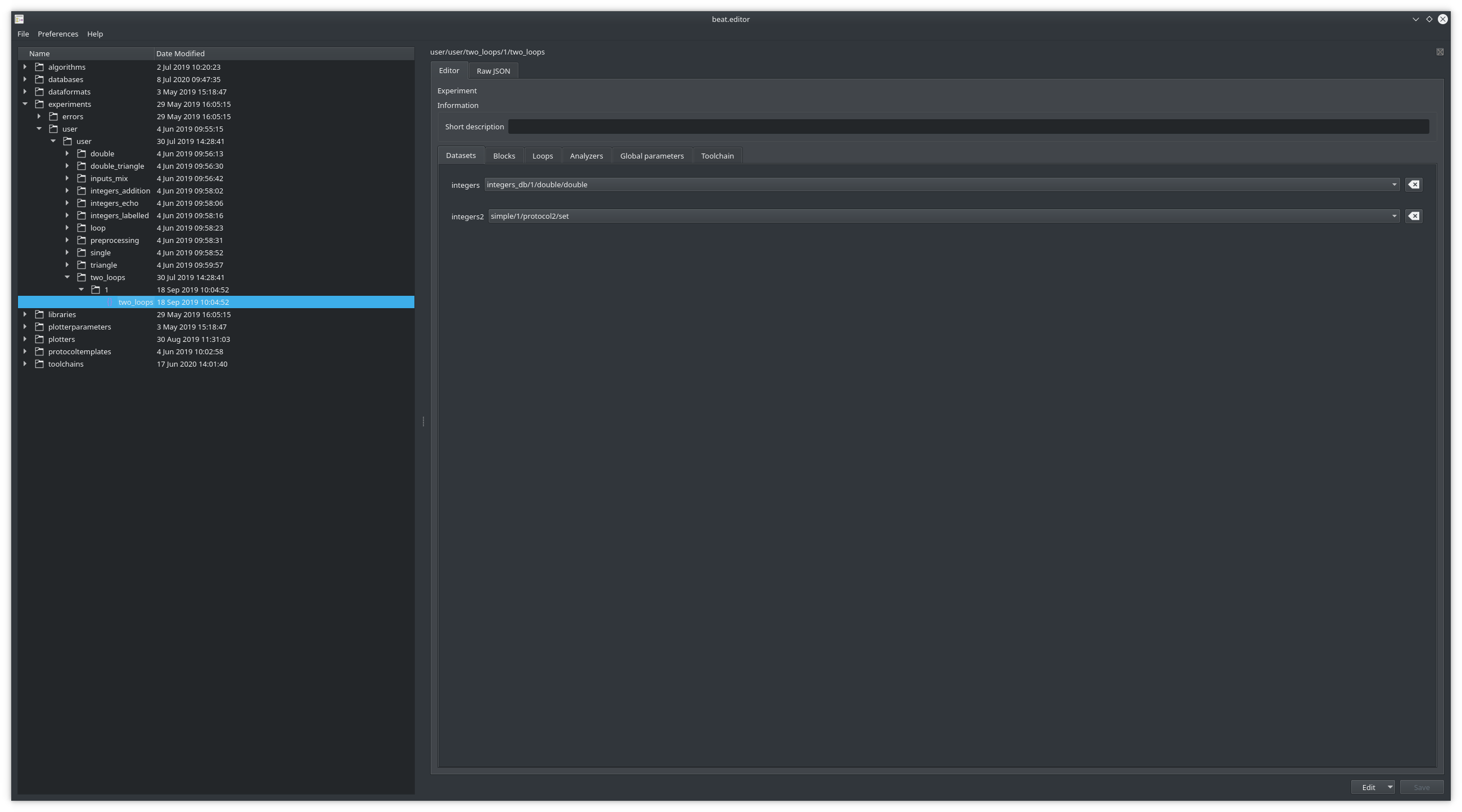Click the Short description input field
Viewport: 1462px width, 812px height.
pyautogui.click(x=965, y=126)
